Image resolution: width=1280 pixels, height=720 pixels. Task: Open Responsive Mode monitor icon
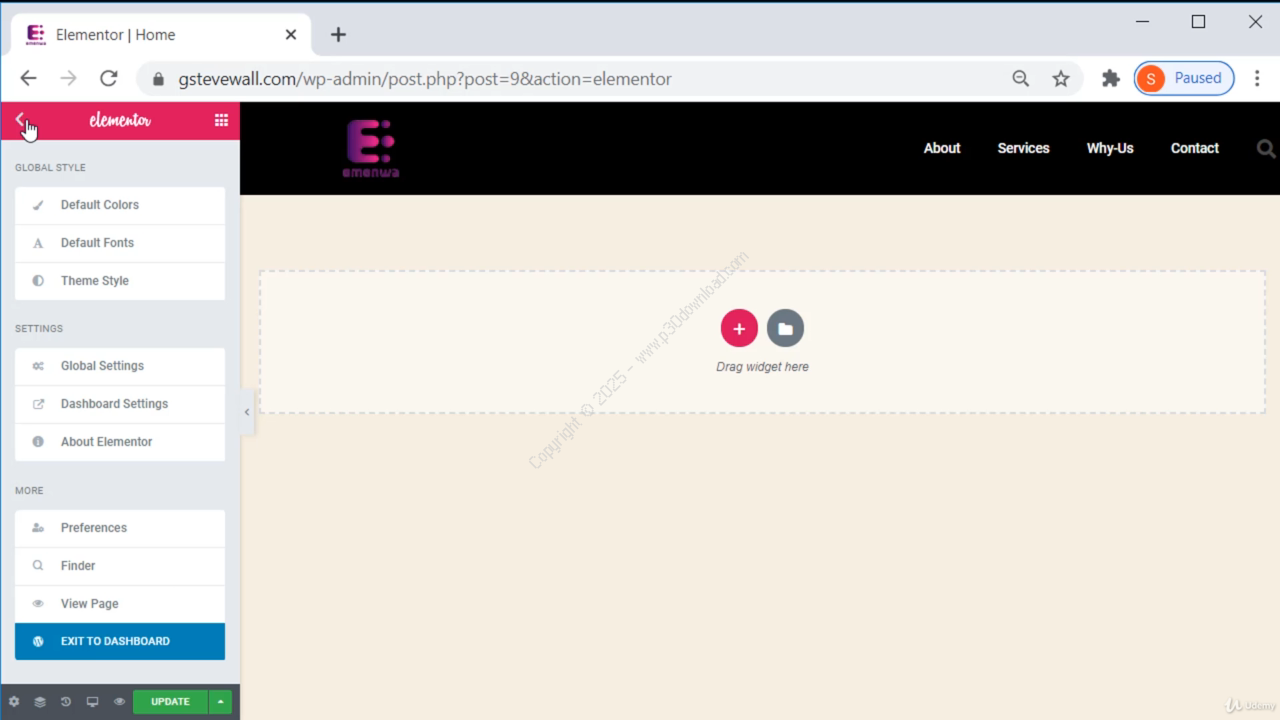tap(93, 702)
